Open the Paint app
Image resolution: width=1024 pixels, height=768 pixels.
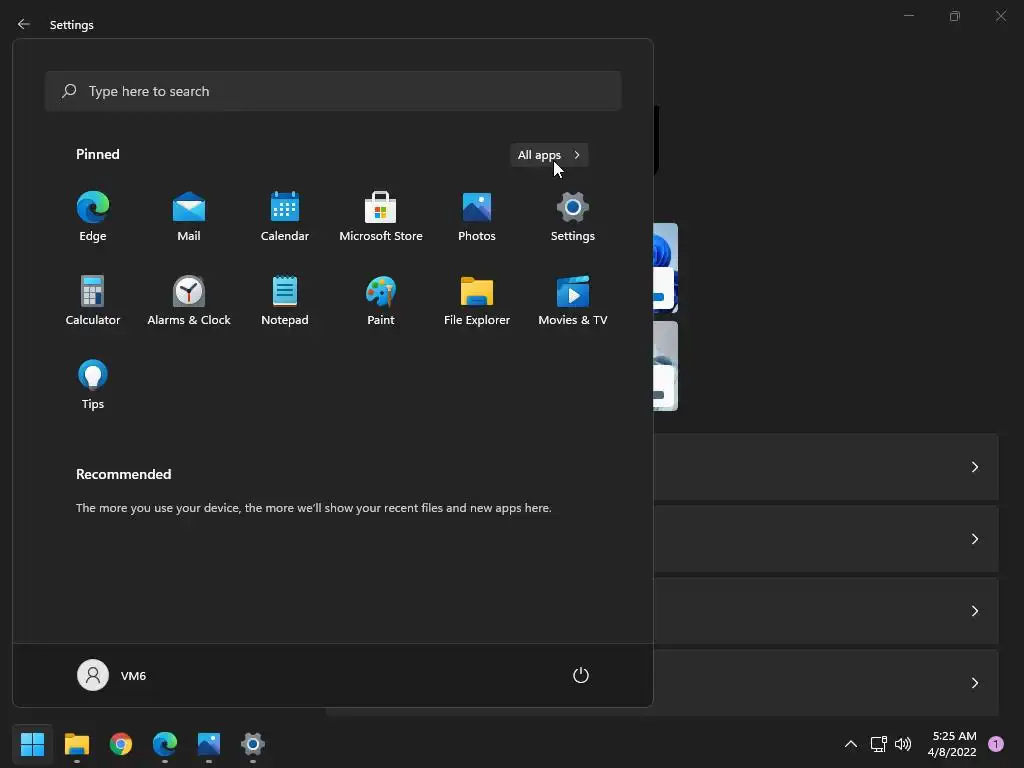381,300
